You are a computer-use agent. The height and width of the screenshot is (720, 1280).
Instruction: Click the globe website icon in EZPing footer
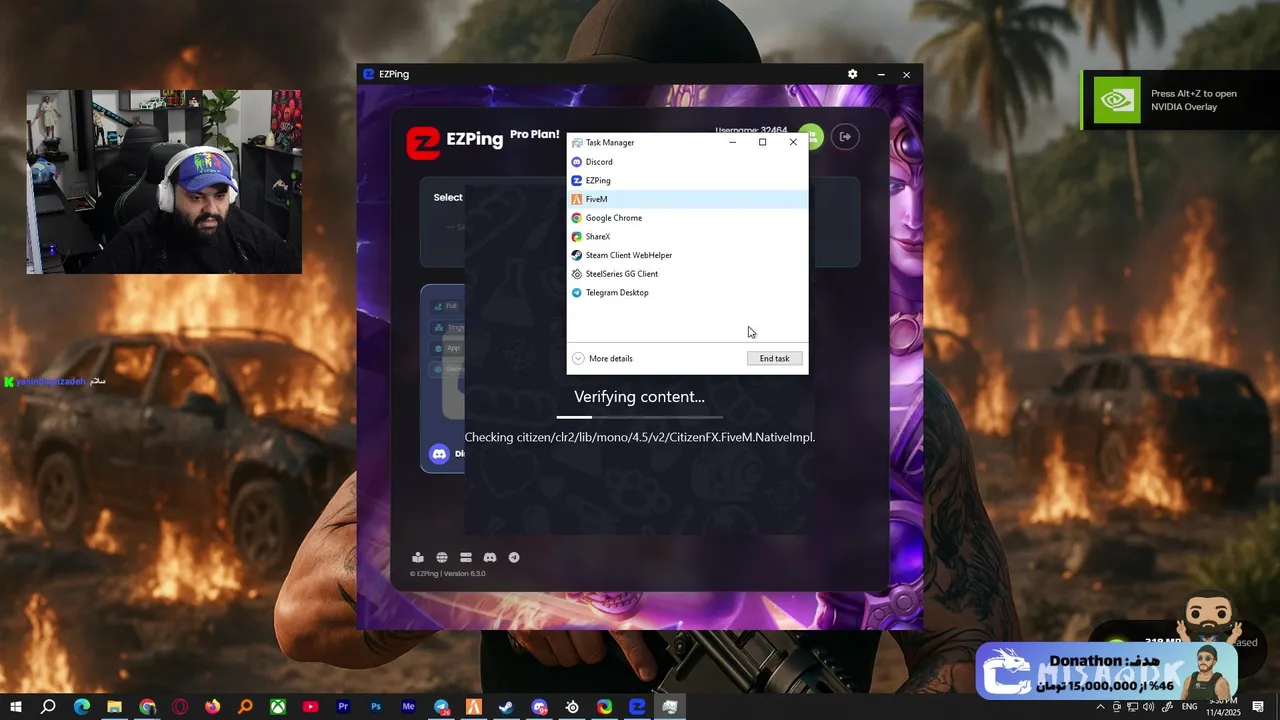coord(442,557)
